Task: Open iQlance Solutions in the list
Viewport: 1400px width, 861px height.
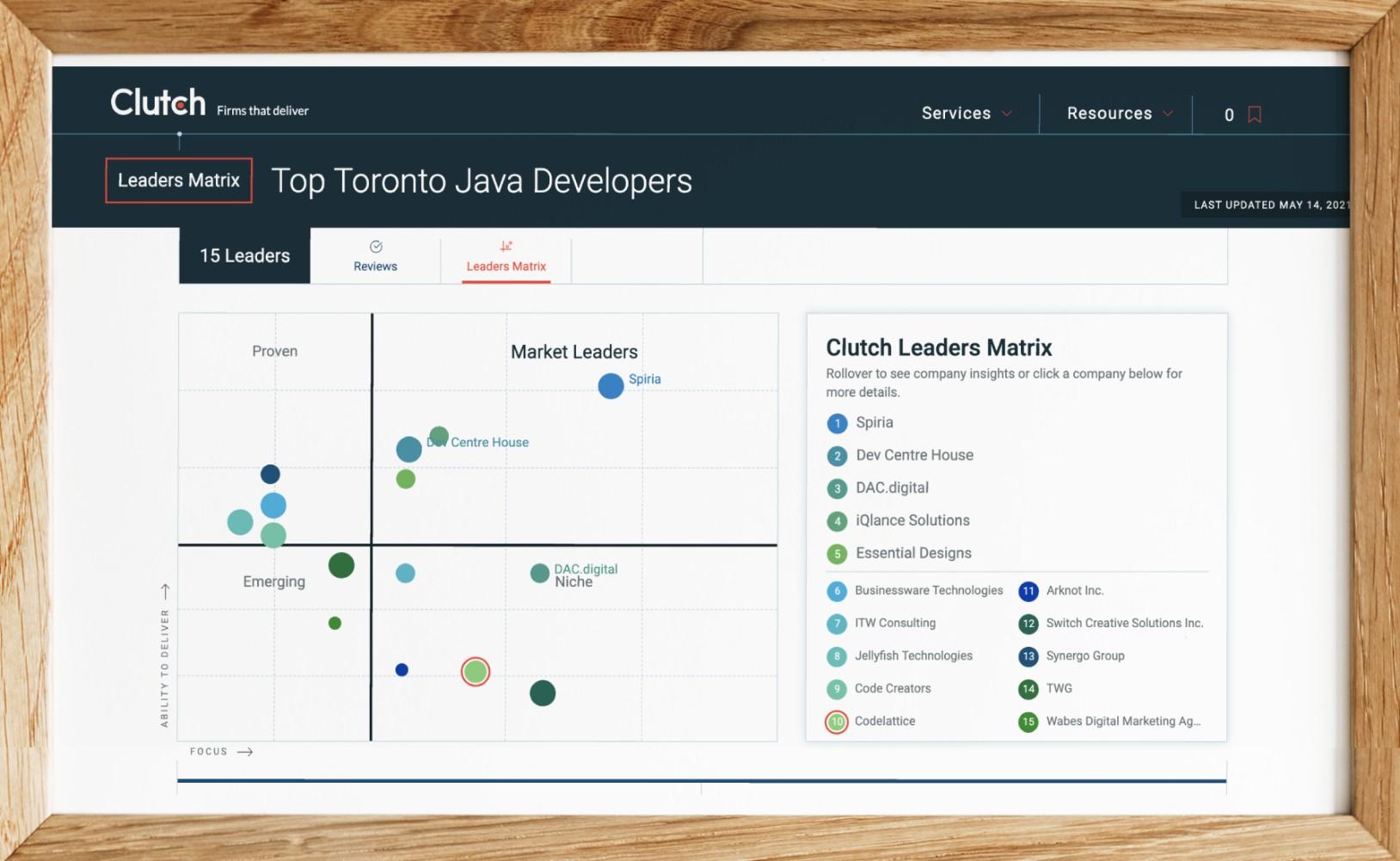Action: 912,520
